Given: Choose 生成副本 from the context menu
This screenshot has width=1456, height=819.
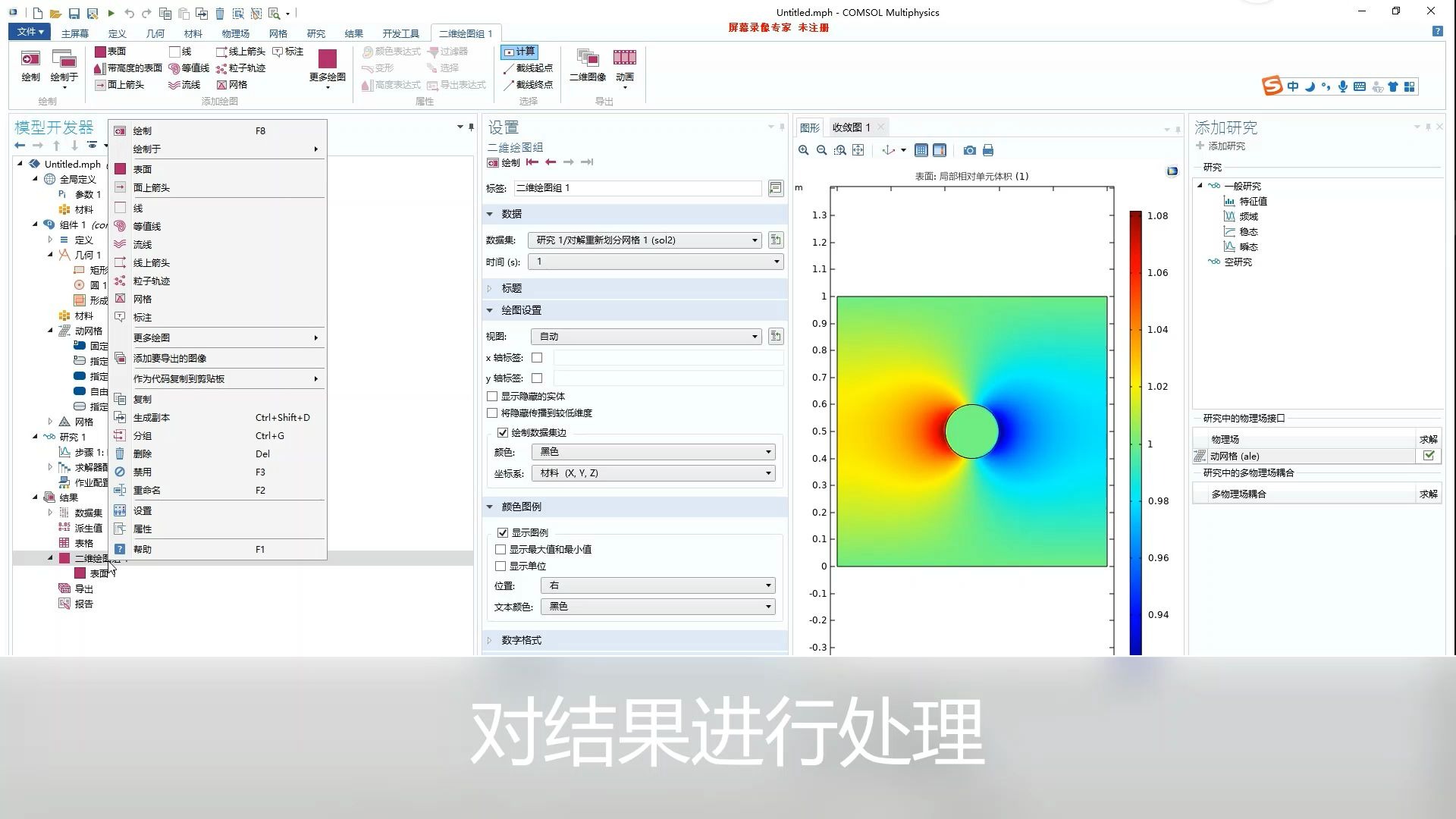Looking at the screenshot, I should pos(152,417).
